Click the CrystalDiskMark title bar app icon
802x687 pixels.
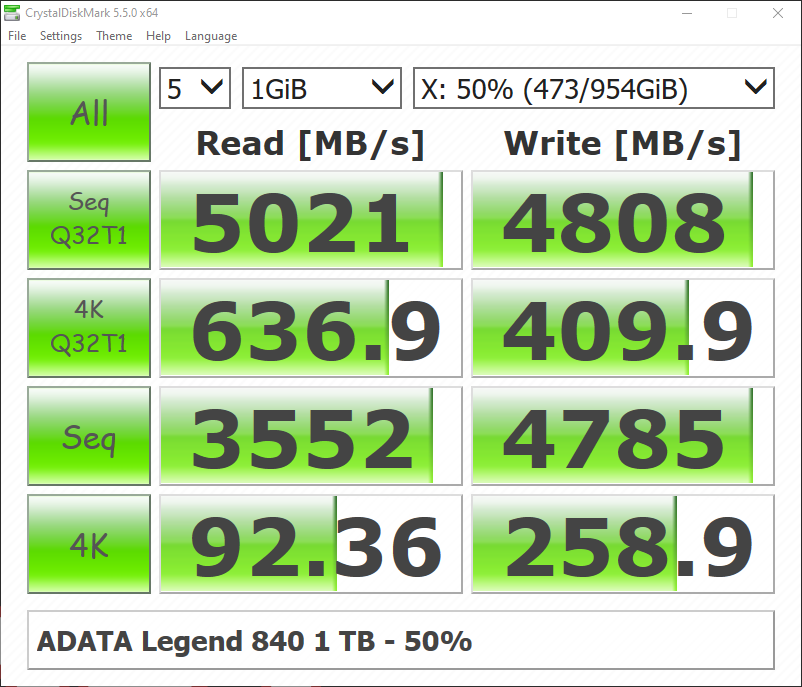(12, 13)
